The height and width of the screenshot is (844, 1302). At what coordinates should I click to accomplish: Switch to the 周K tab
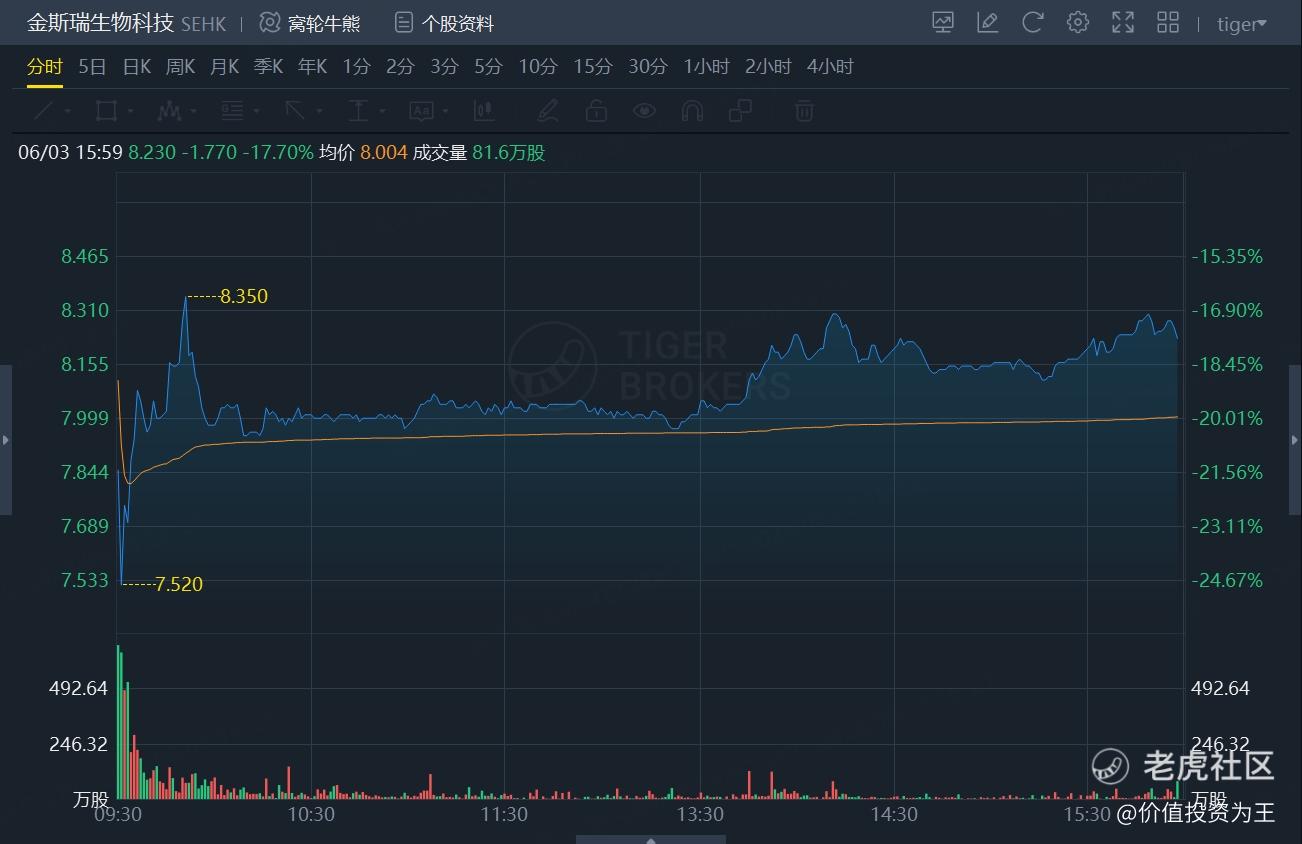tap(180, 67)
